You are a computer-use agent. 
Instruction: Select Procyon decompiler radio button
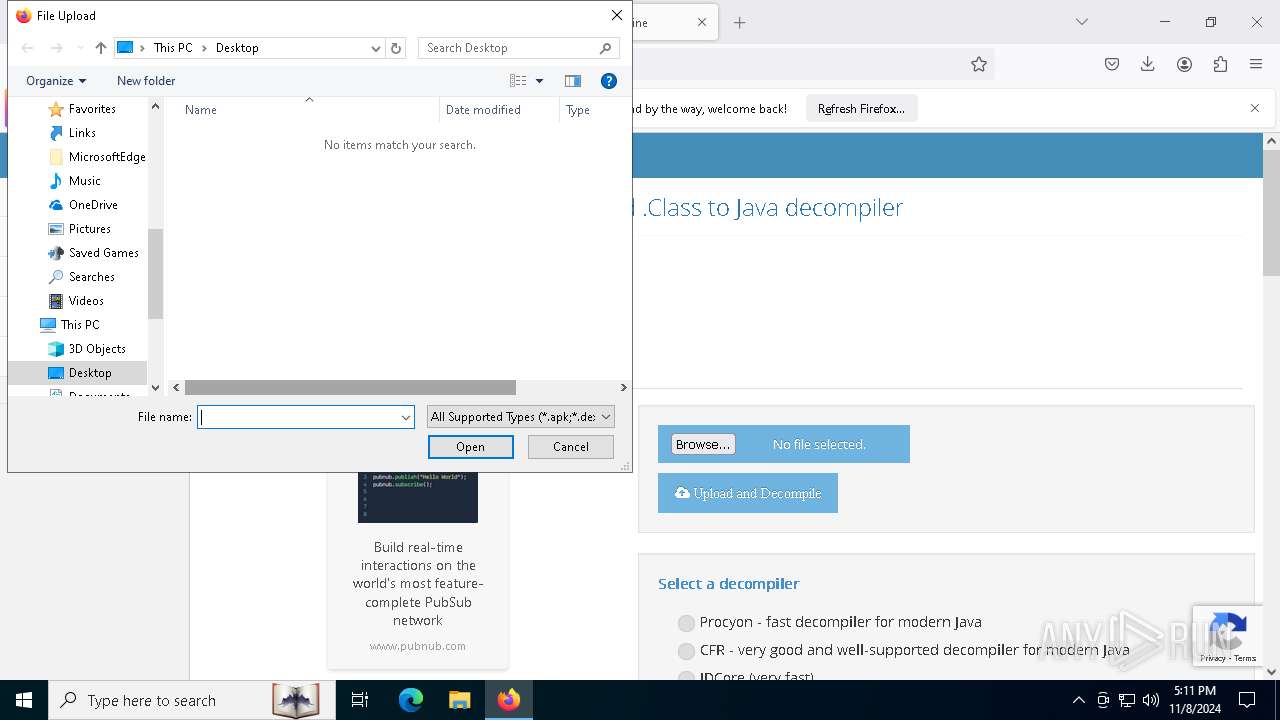[x=686, y=623]
